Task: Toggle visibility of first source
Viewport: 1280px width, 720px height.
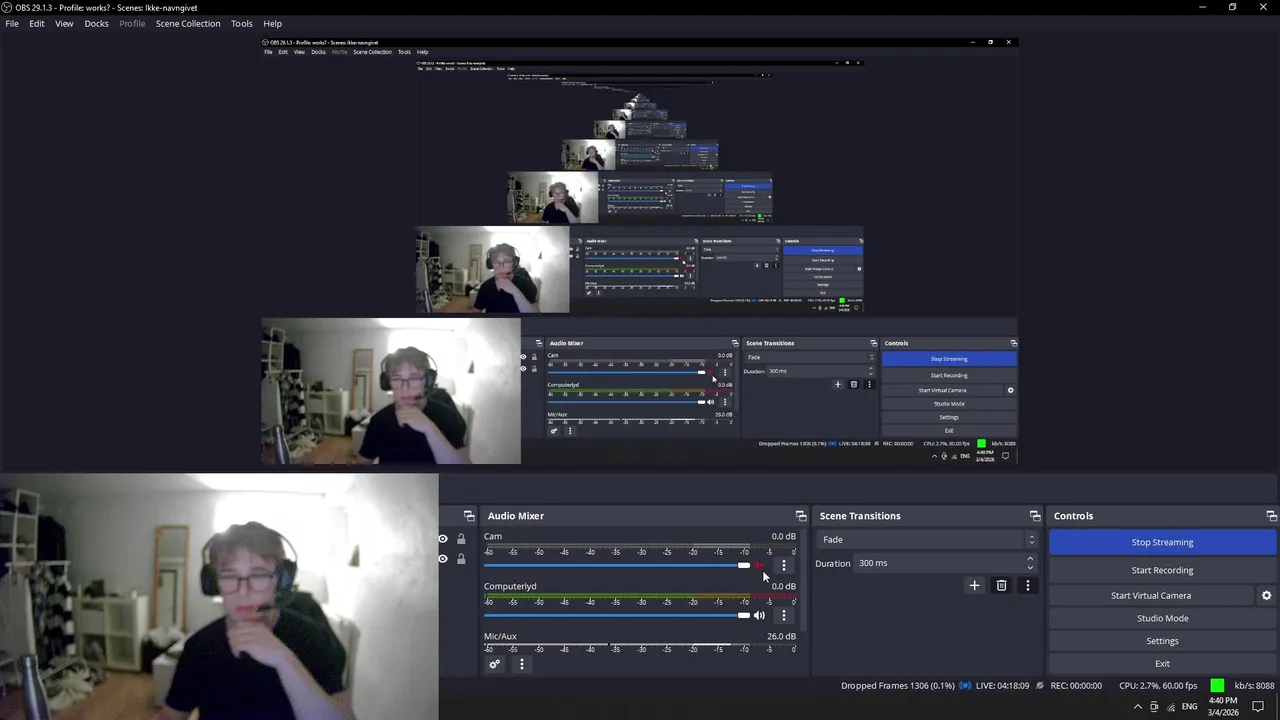Action: (443, 539)
